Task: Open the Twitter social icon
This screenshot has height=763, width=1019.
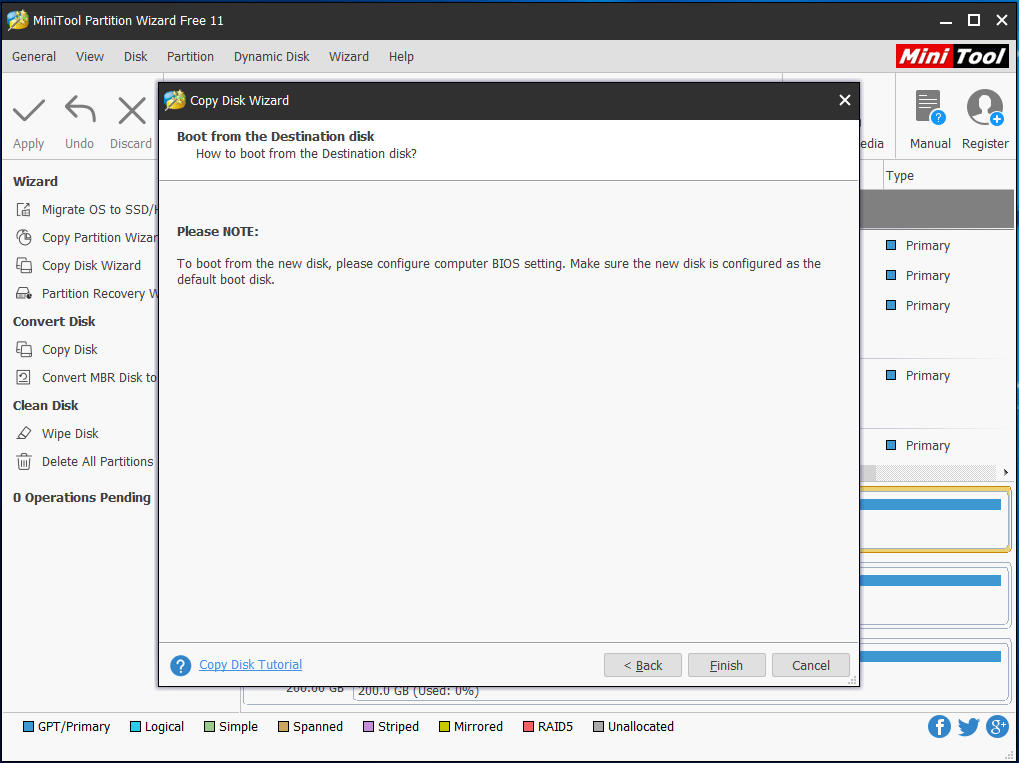Action: pyautogui.click(x=968, y=726)
